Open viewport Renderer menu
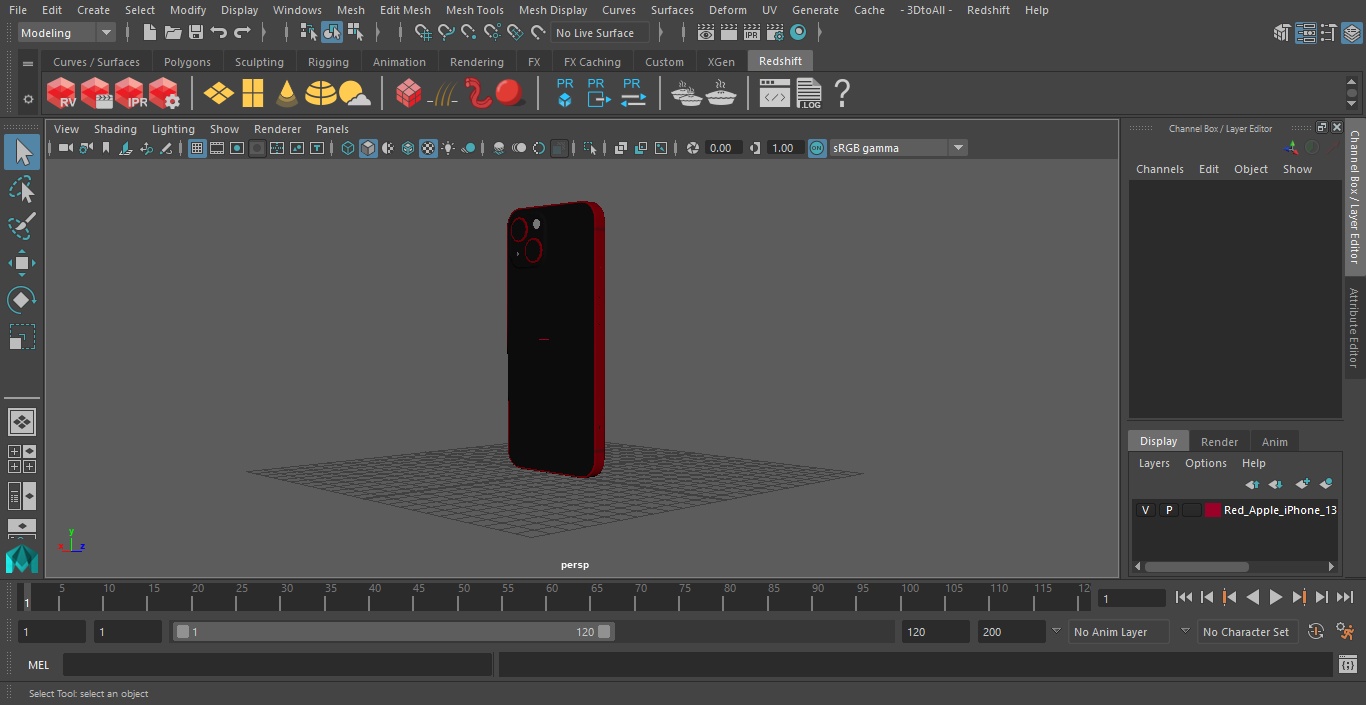The width and height of the screenshot is (1366, 705). [x=277, y=129]
